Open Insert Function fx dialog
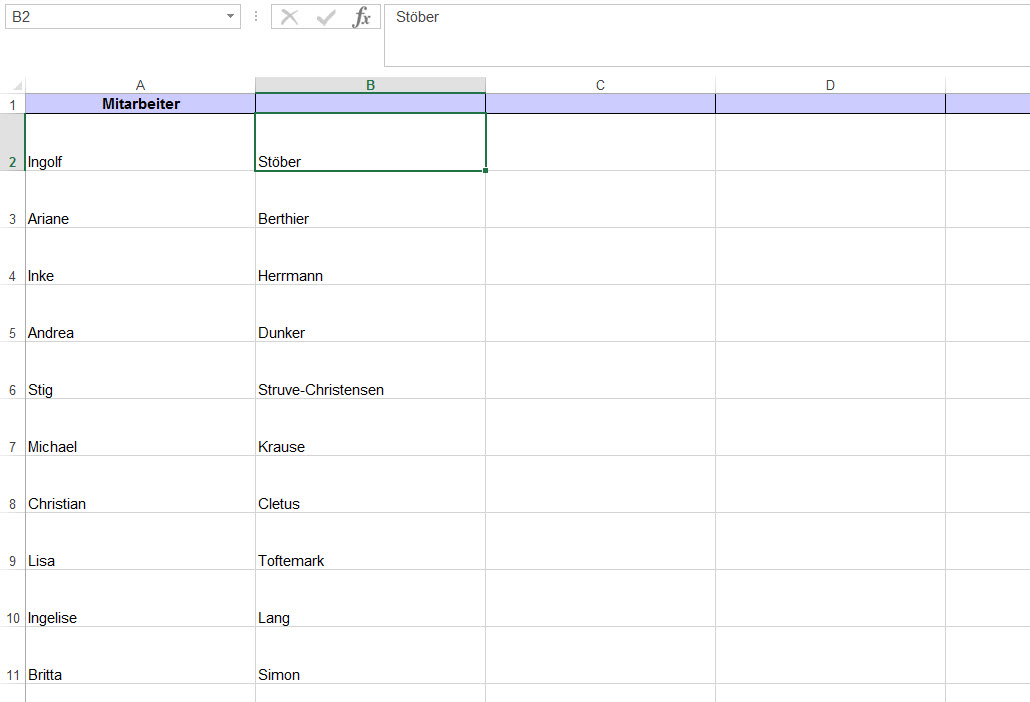Viewport: 1030px width, 702px height. pos(361,17)
